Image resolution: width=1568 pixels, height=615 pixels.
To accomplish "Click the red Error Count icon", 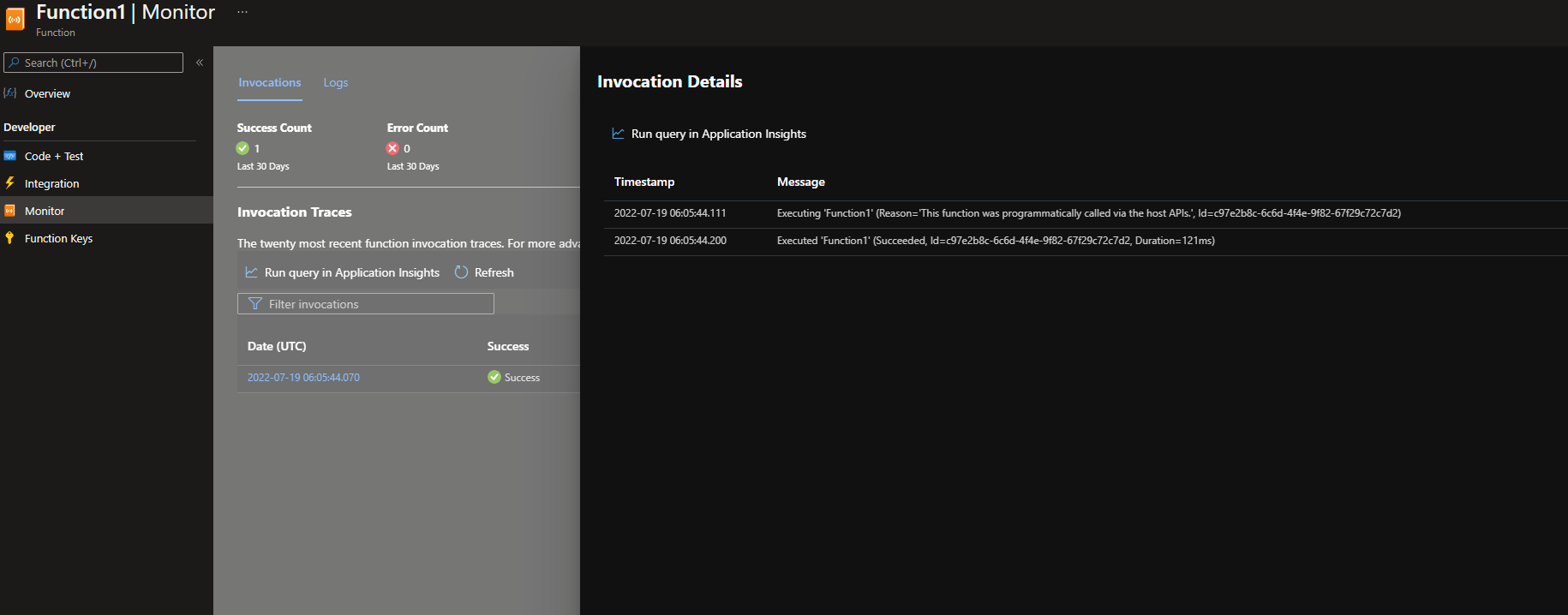I will [x=392, y=148].
